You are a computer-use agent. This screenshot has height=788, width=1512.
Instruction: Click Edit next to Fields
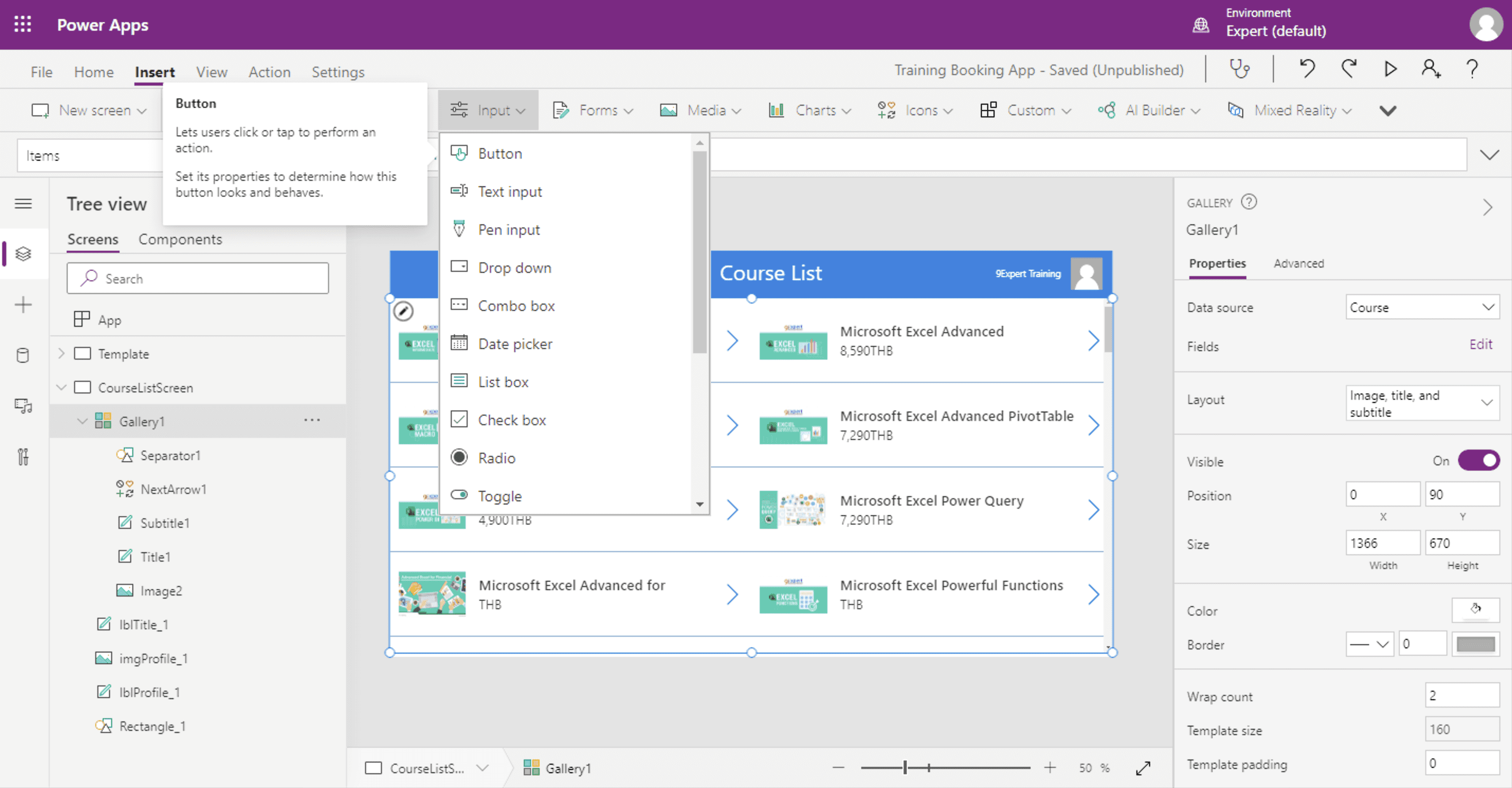coord(1481,344)
